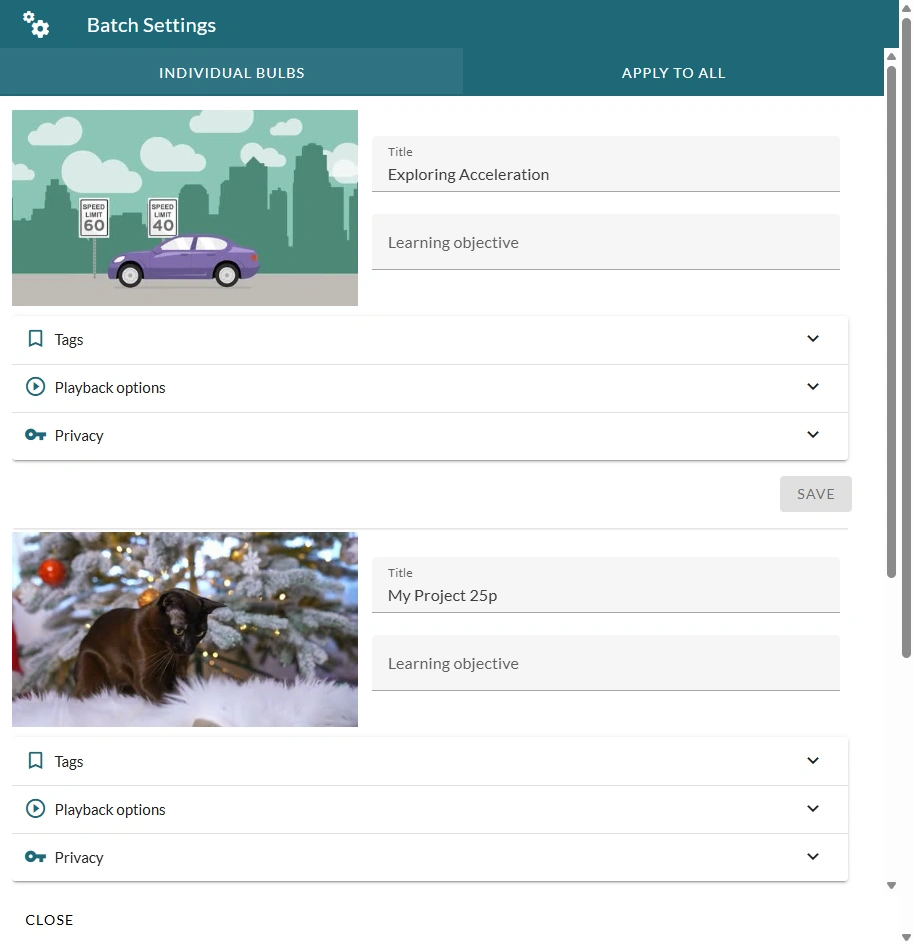Click the inner dialog scrollbar thumb
Image resolution: width=913 pixels, height=944 pixels.
891,322
